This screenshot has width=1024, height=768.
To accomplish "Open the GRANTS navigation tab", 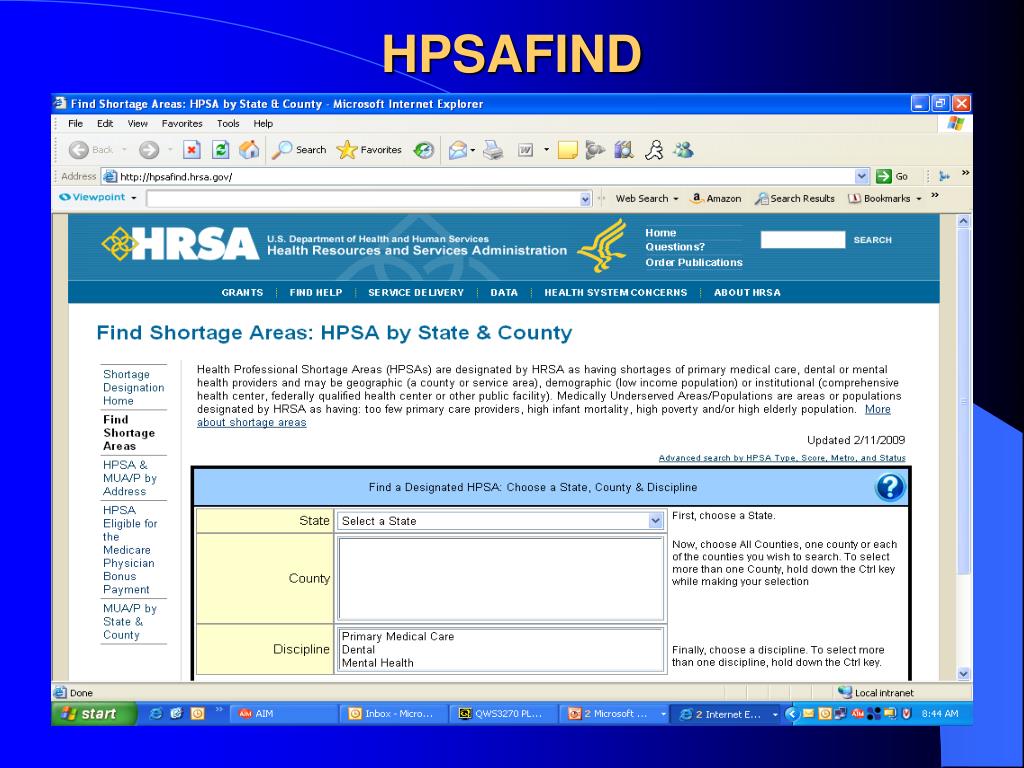I will tap(242, 293).
